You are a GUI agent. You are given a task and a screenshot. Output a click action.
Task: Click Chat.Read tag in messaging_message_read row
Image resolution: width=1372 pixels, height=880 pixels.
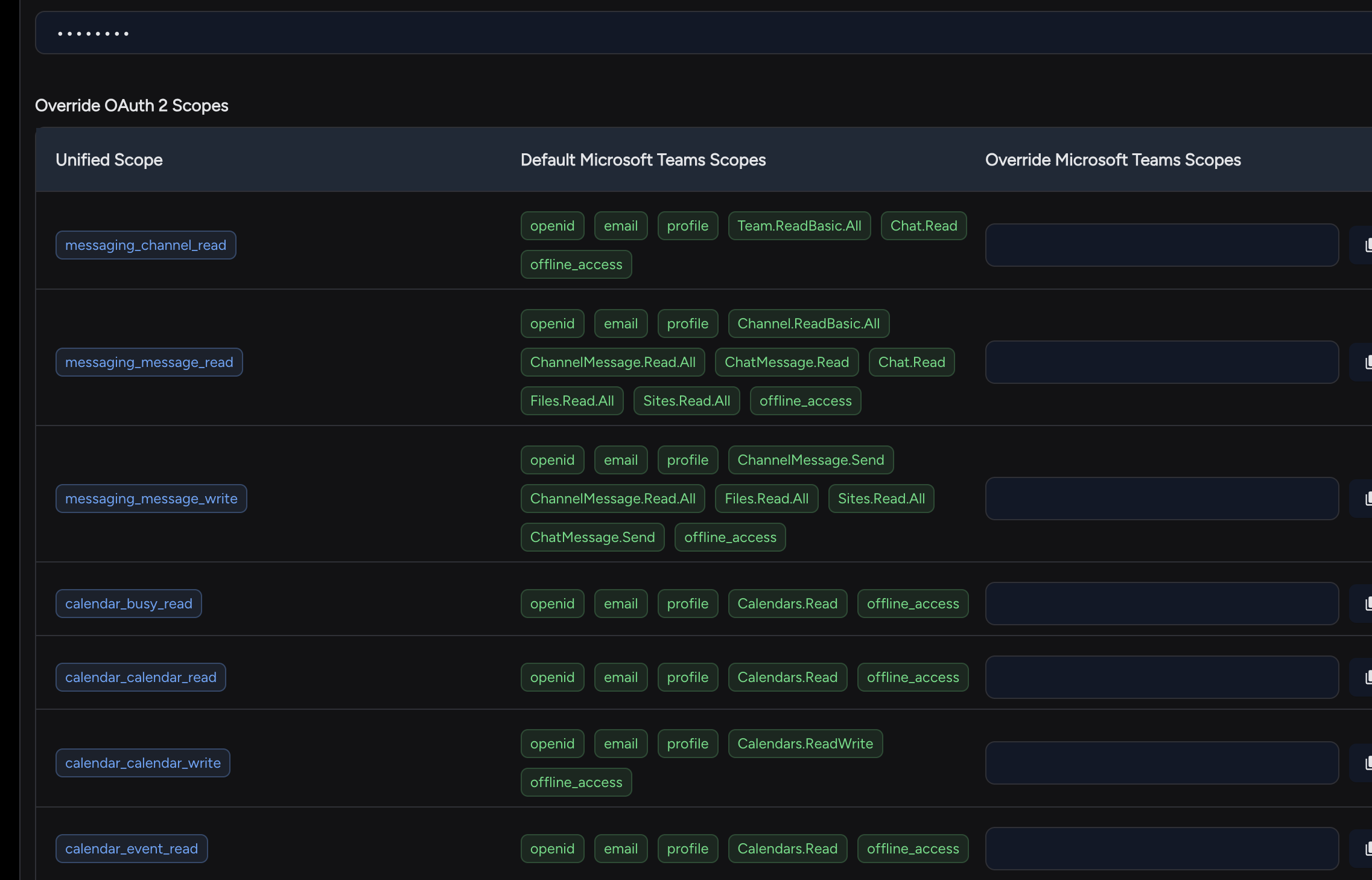[912, 362]
